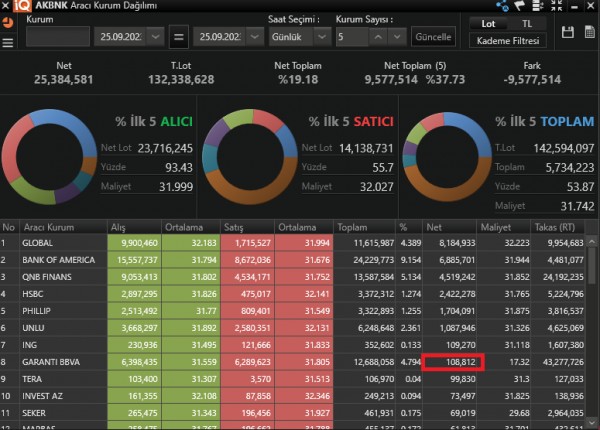Open Kademe Filtresi
The image size is (600, 430).
coord(508,41)
